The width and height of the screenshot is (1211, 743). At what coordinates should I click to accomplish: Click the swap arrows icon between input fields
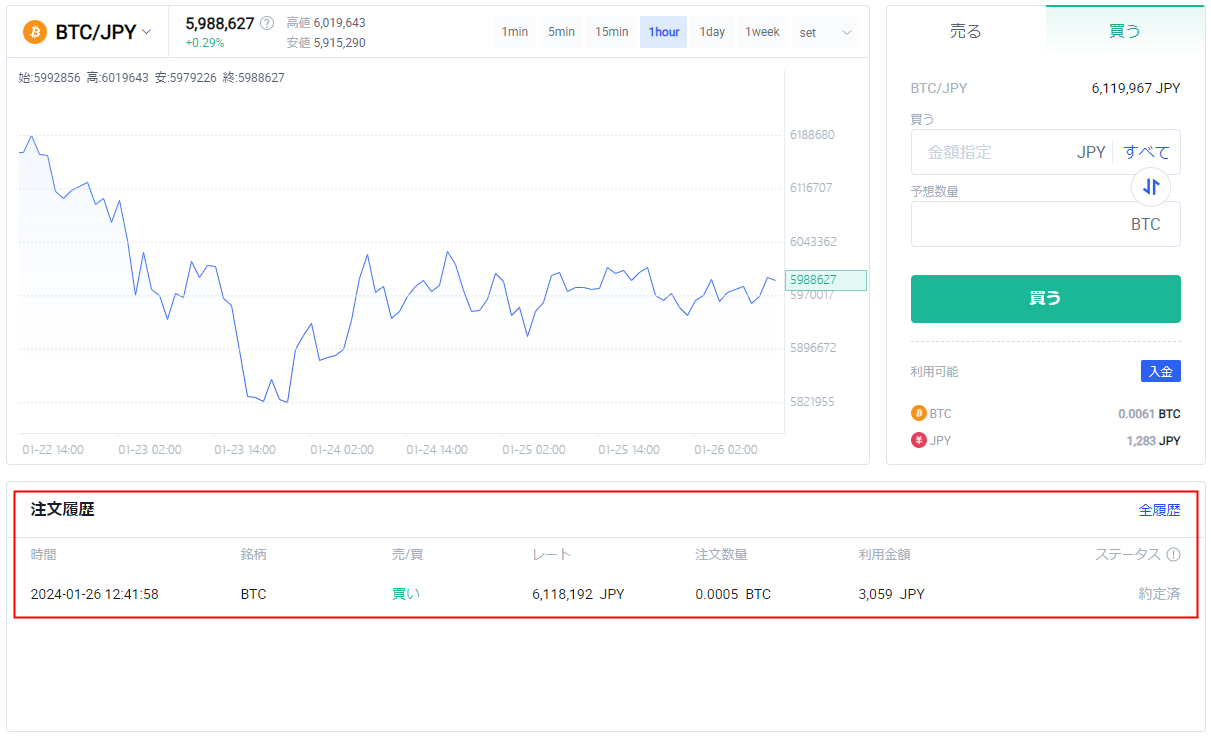[x=1151, y=186]
